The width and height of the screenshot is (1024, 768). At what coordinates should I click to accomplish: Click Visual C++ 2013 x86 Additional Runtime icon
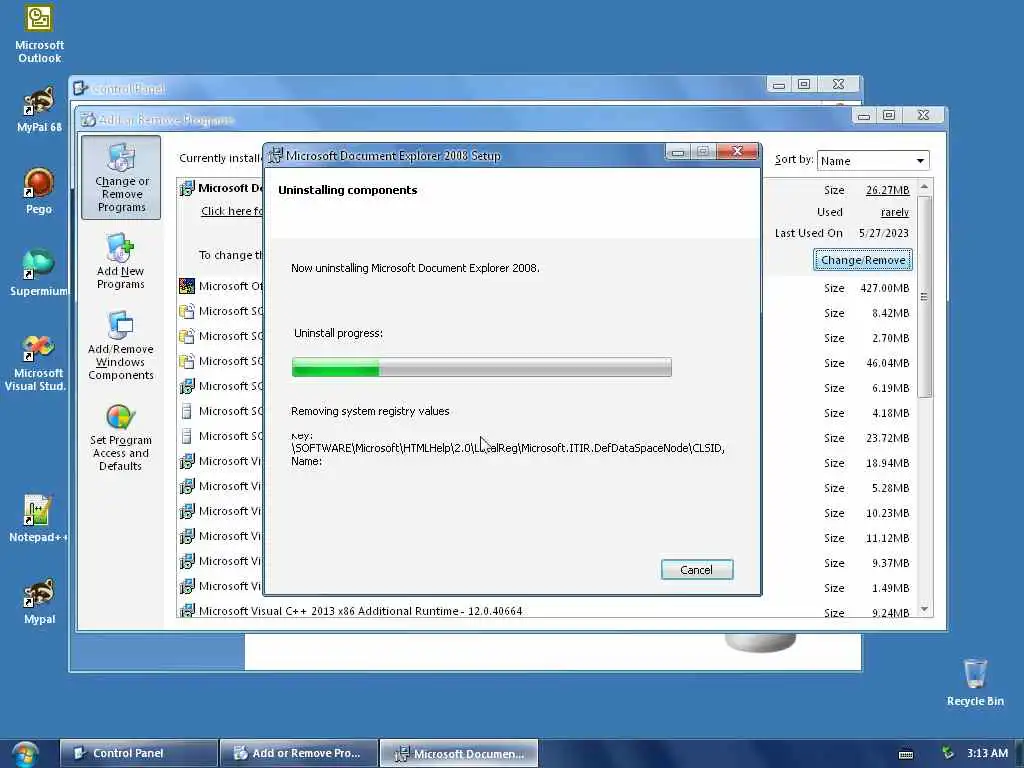(187, 611)
